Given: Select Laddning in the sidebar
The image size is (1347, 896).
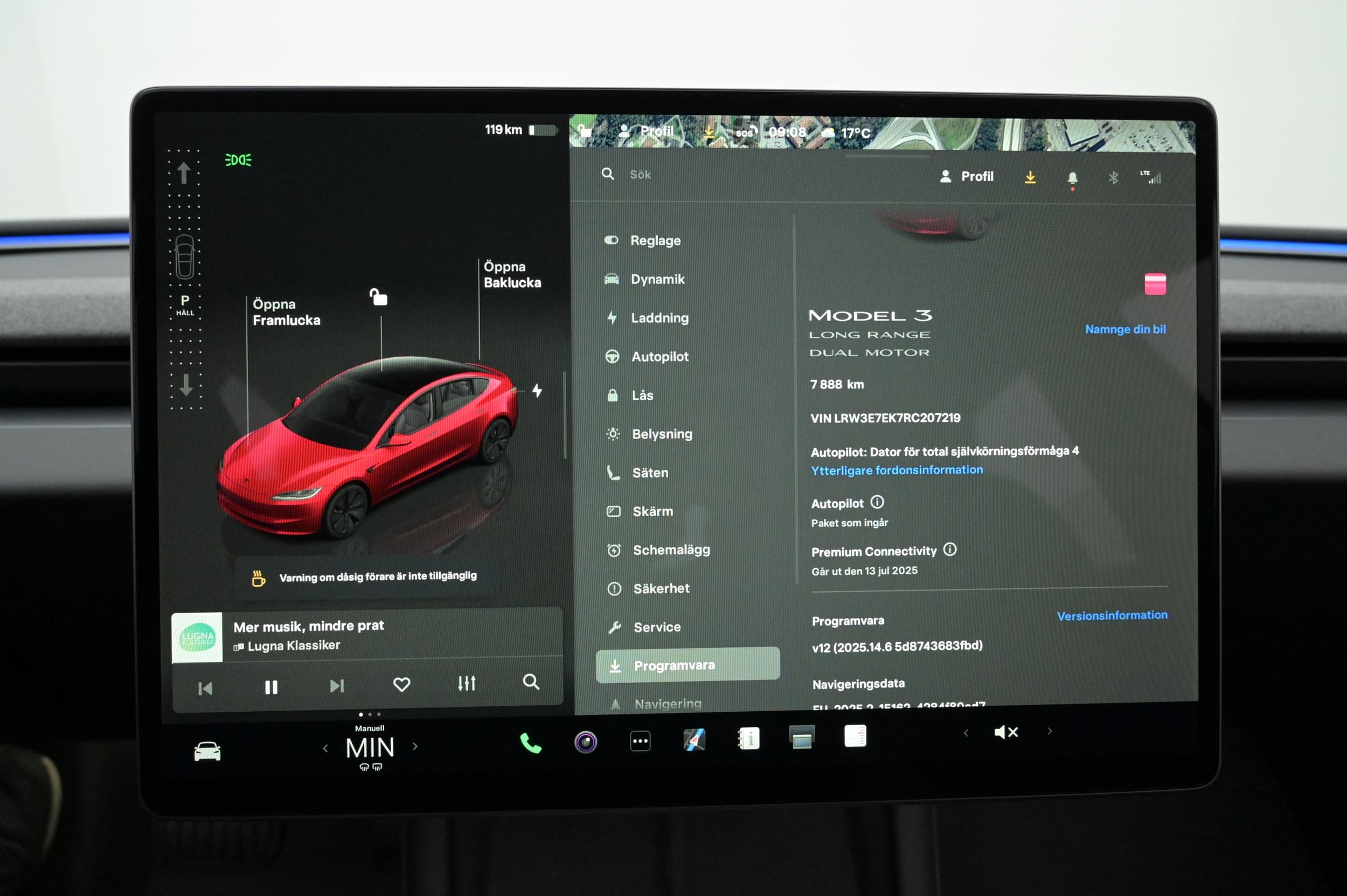Looking at the screenshot, I should pyautogui.click(x=647, y=318).
